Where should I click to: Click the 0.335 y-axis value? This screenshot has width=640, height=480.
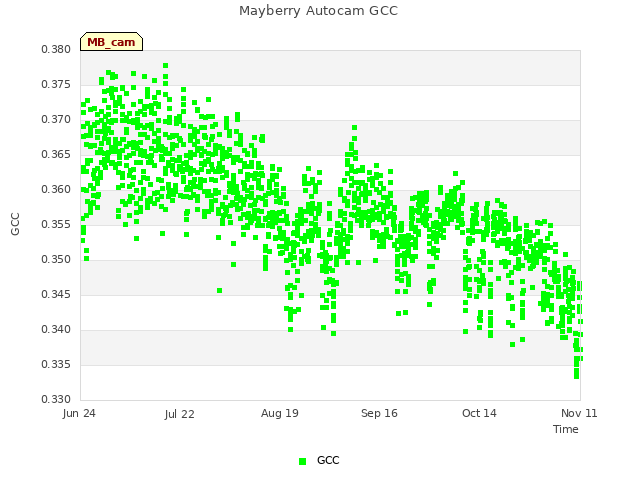(x=56, y=364)
